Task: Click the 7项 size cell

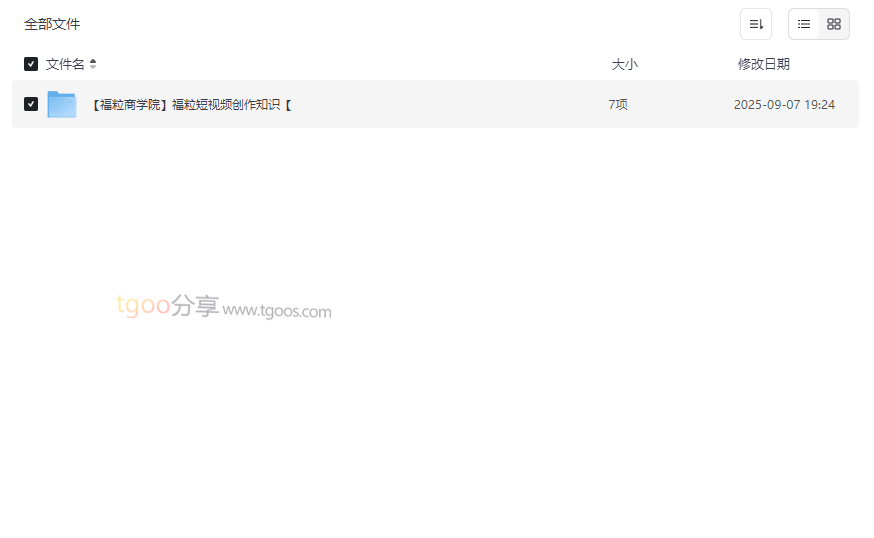Action: [x=618, y=104]
